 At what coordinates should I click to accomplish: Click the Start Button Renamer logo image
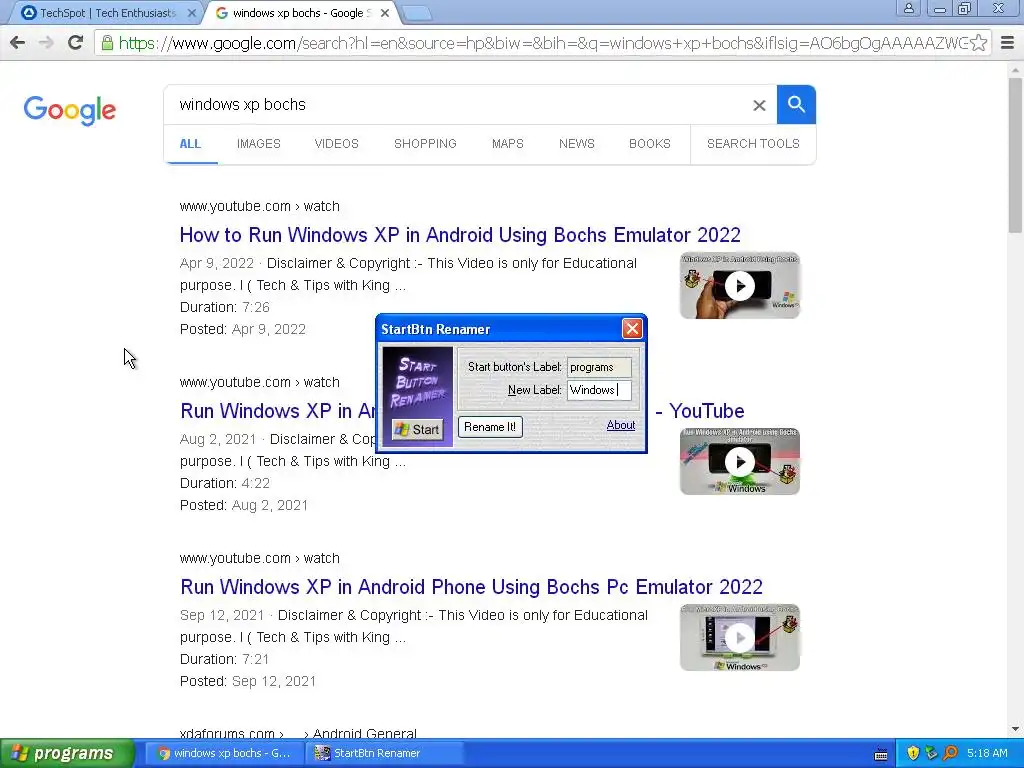[x=418, y=382]
